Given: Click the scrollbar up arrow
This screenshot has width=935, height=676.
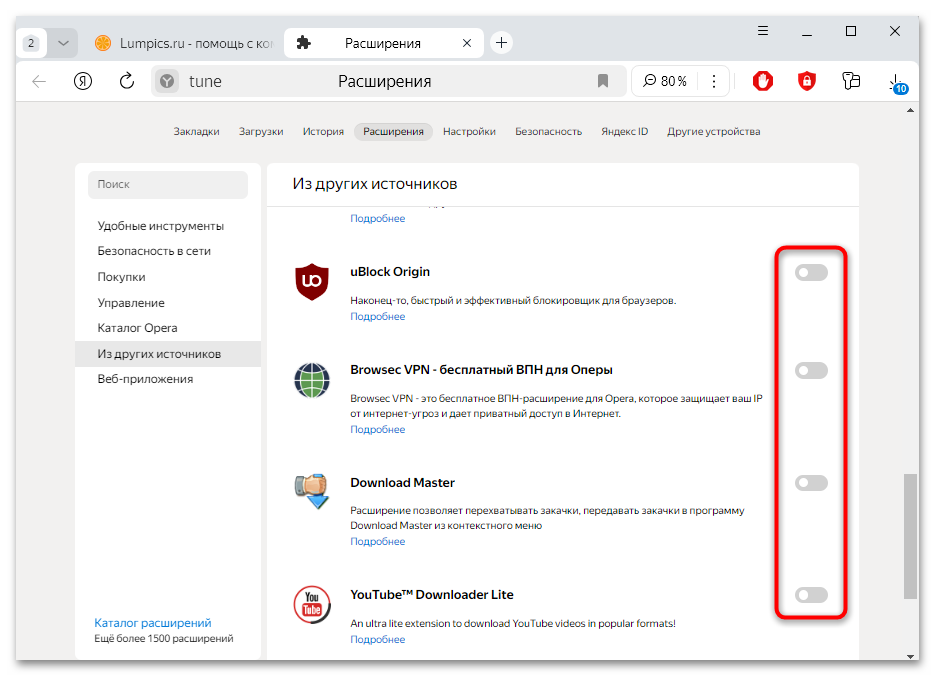Looking at the screenshot, I should (910, 110).
